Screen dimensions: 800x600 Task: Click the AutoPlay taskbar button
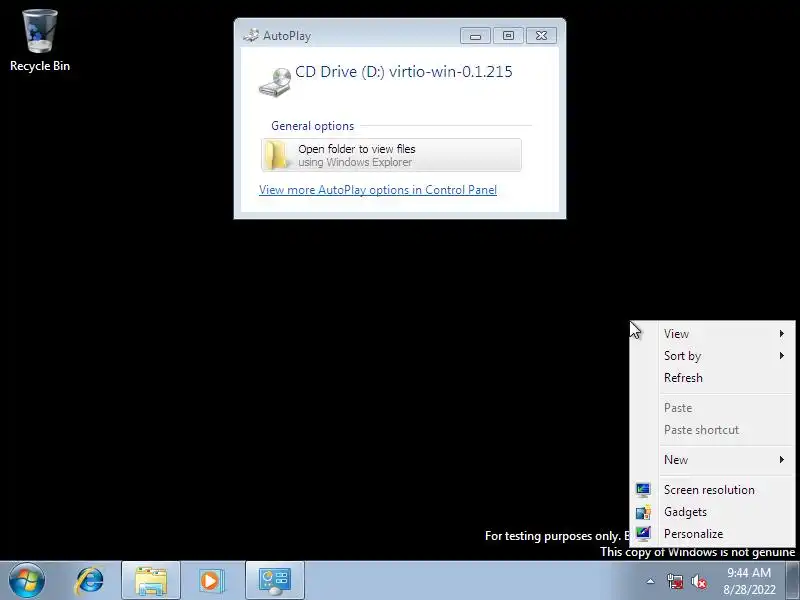[x=275, y=581]
